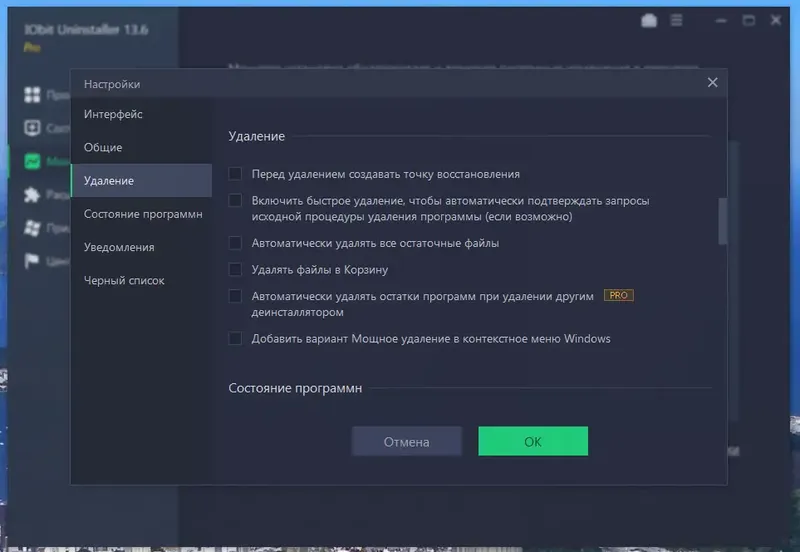This screenshot has height=552, width=800.
Task: Check auto-remove leftovers from other uninstallers
Action: (235, 296)
